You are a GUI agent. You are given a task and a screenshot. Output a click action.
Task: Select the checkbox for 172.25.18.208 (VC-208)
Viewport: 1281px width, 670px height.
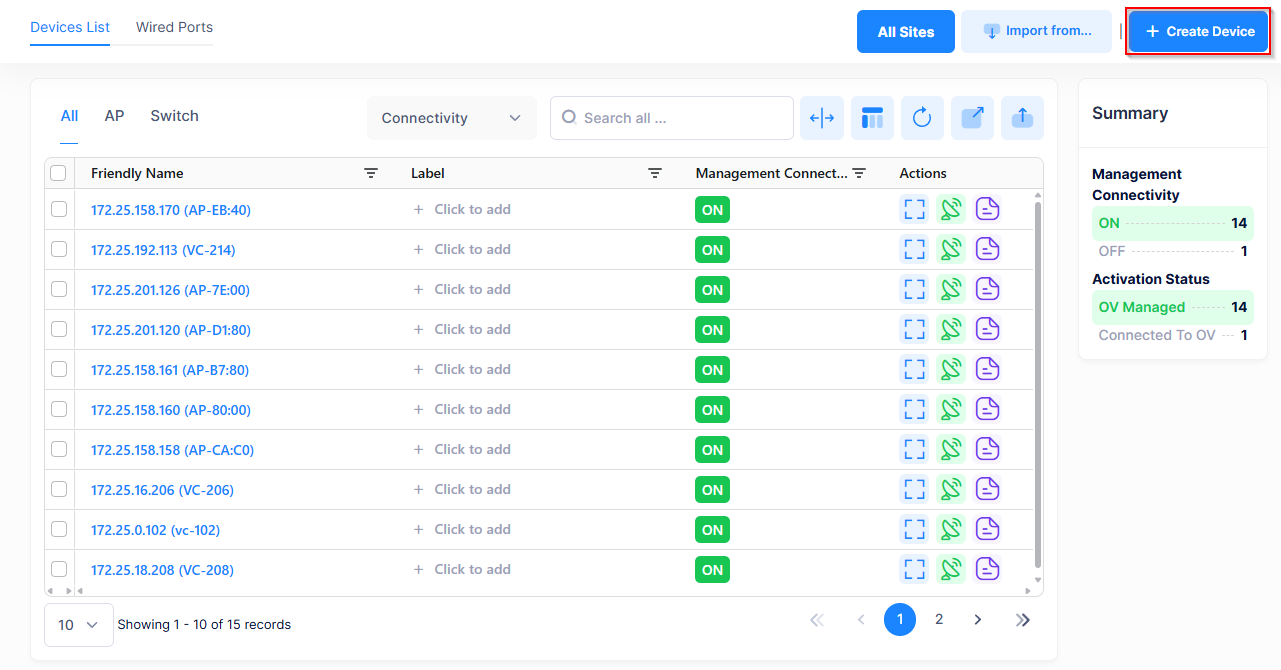[x=59, y=569]
